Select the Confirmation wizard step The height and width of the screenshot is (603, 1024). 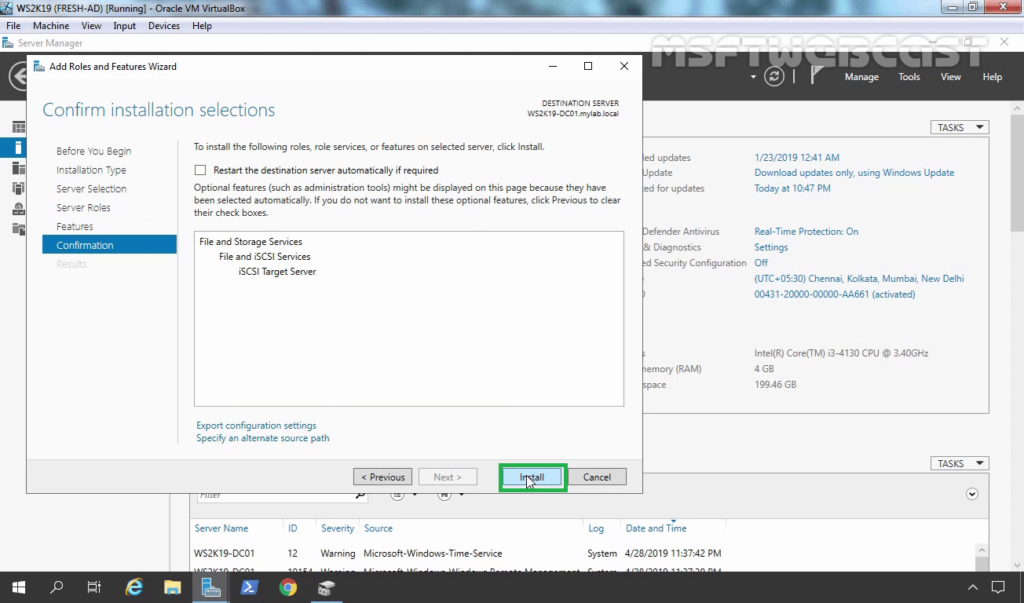pos(109,245)
